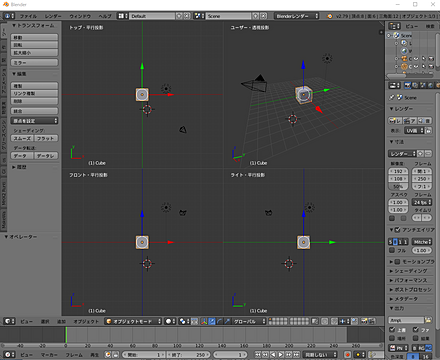Click the フラット shading button
The width and height of the screenshot is (440, 360).
pos(46,138)
